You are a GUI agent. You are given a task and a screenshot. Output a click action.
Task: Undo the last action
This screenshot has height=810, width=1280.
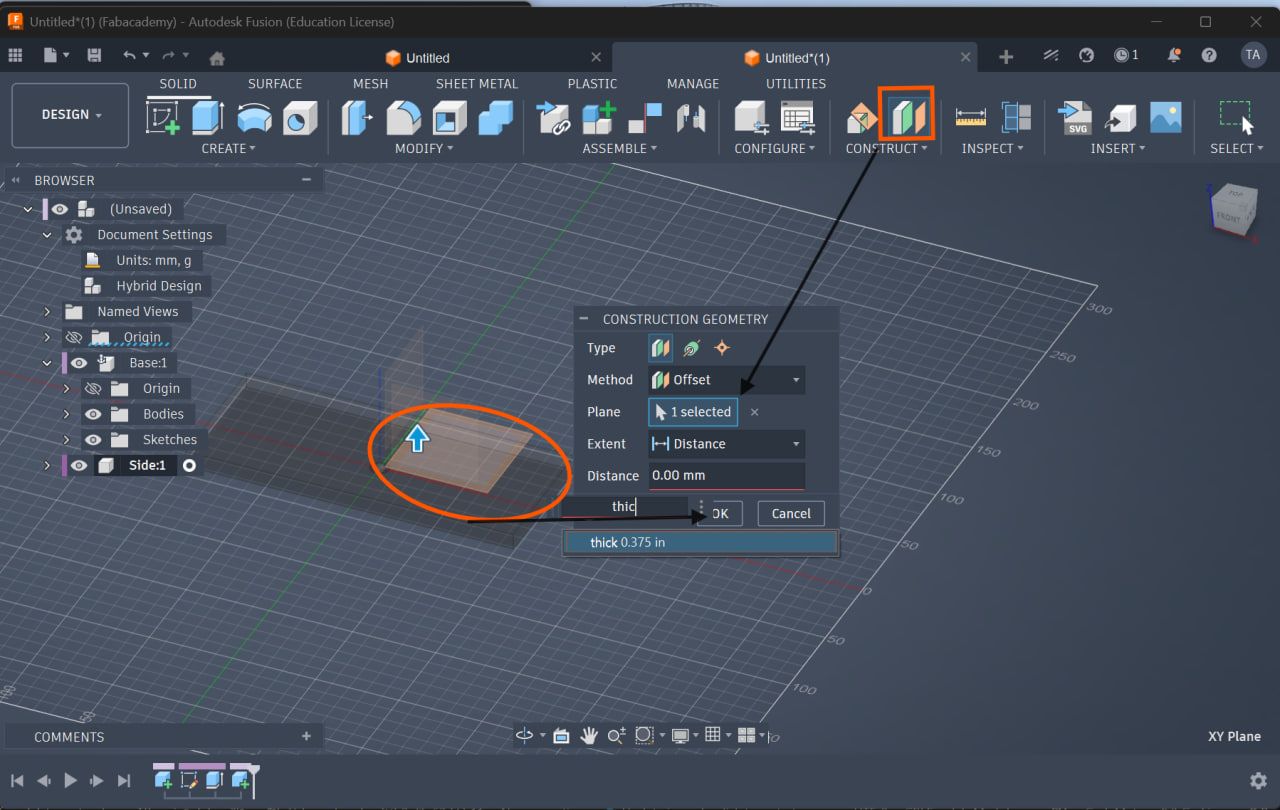click(x=129, y=56)
